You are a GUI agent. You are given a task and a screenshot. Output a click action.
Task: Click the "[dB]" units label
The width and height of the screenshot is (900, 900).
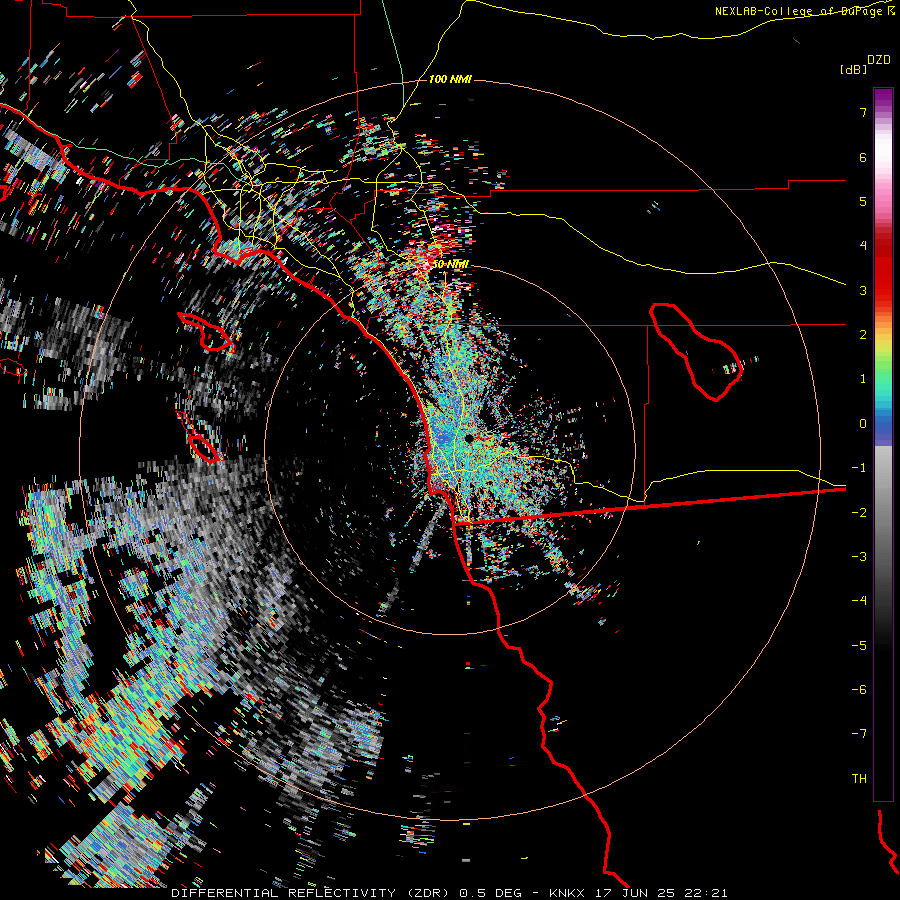pos(853,69)
